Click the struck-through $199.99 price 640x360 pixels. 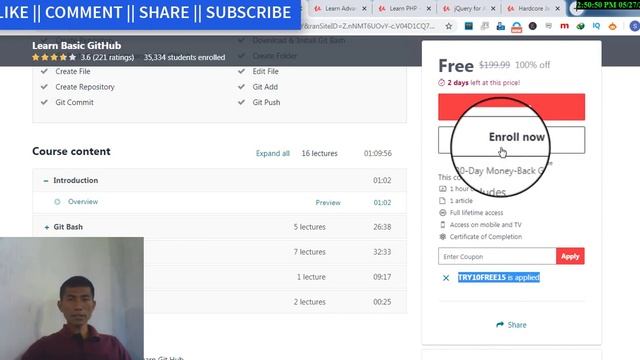494,65
